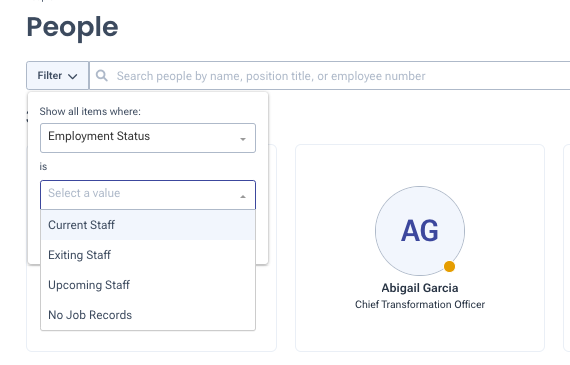Collapse the value list using up arrow
Image resolution: width=570 pixels, height=365 pixels.
click(243, 196)
